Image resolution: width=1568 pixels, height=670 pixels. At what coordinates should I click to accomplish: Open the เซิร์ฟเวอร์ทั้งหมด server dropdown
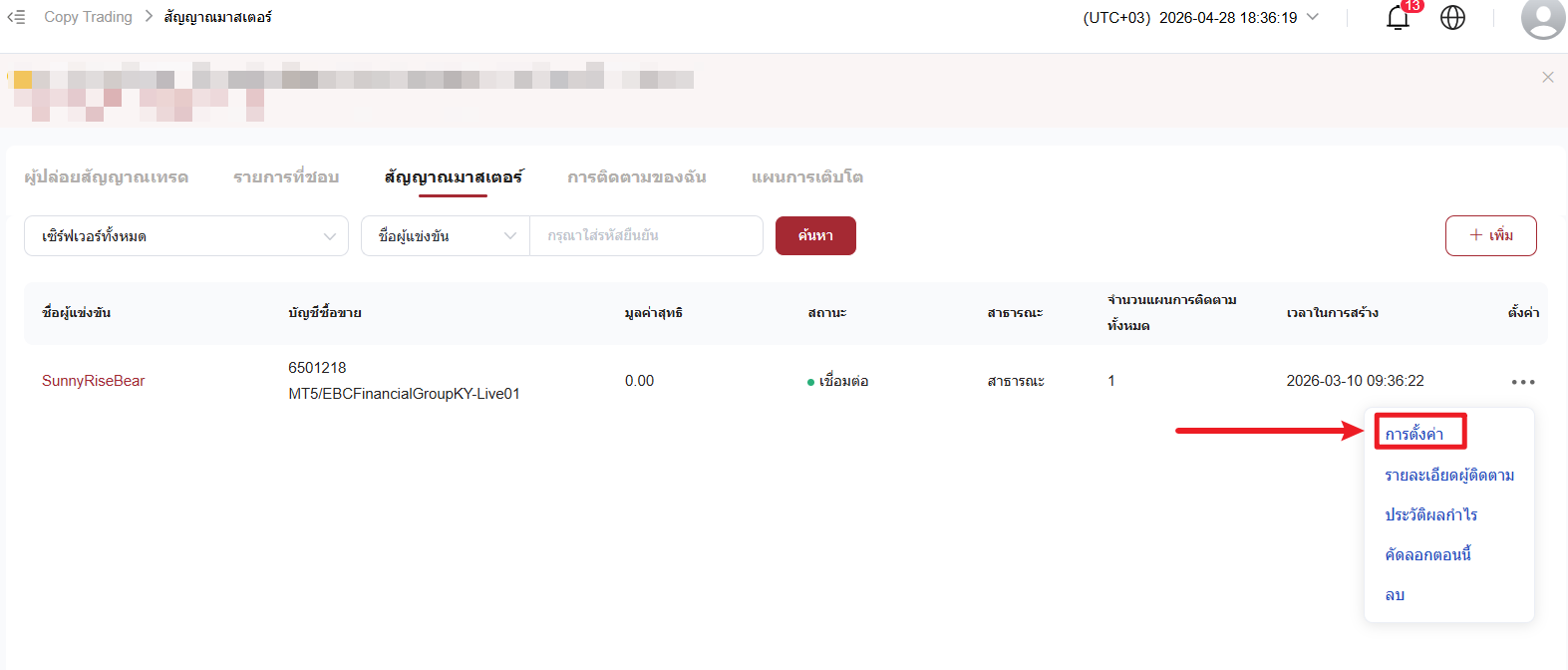click(186, 236)
